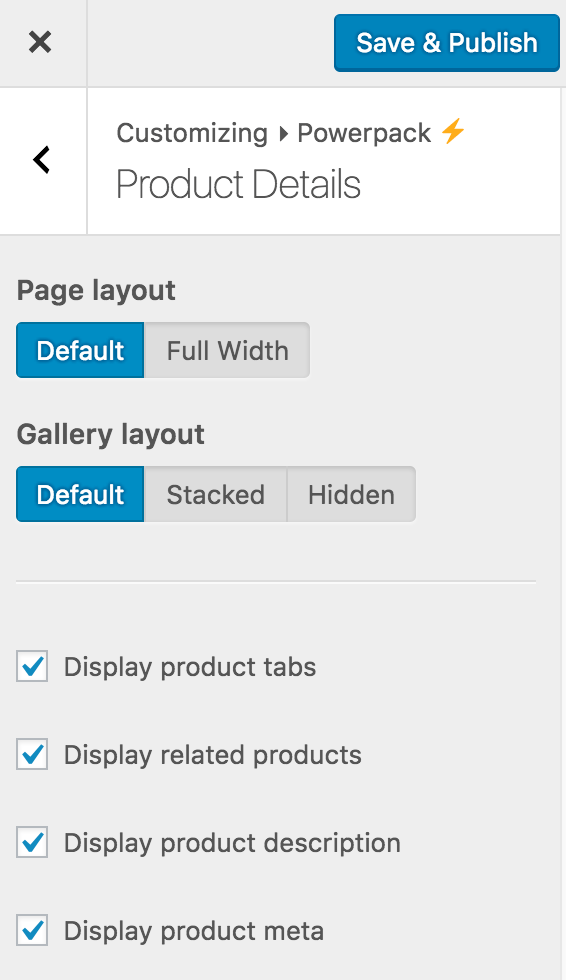This screenshot has height=980, width=566.
Task: Click the Save & Publish button
Action: (447, 43)
